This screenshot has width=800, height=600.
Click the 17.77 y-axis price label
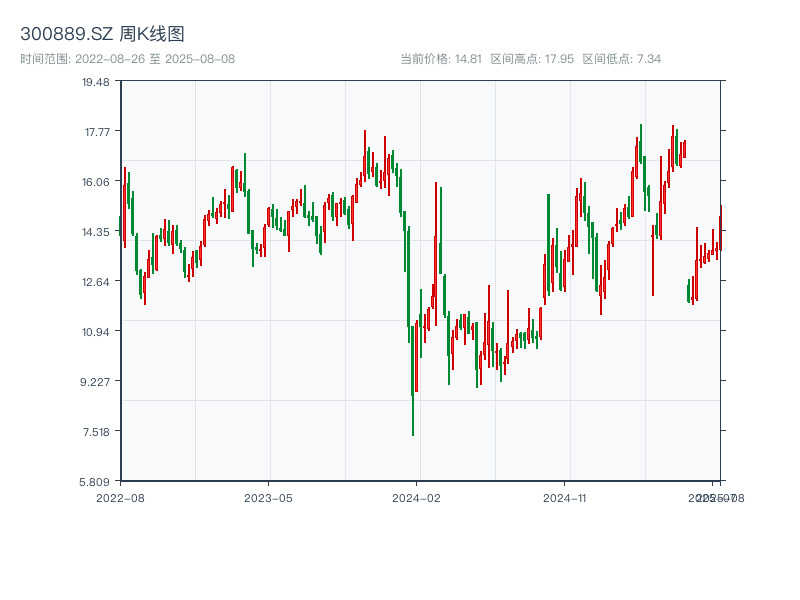coord(96,132)
